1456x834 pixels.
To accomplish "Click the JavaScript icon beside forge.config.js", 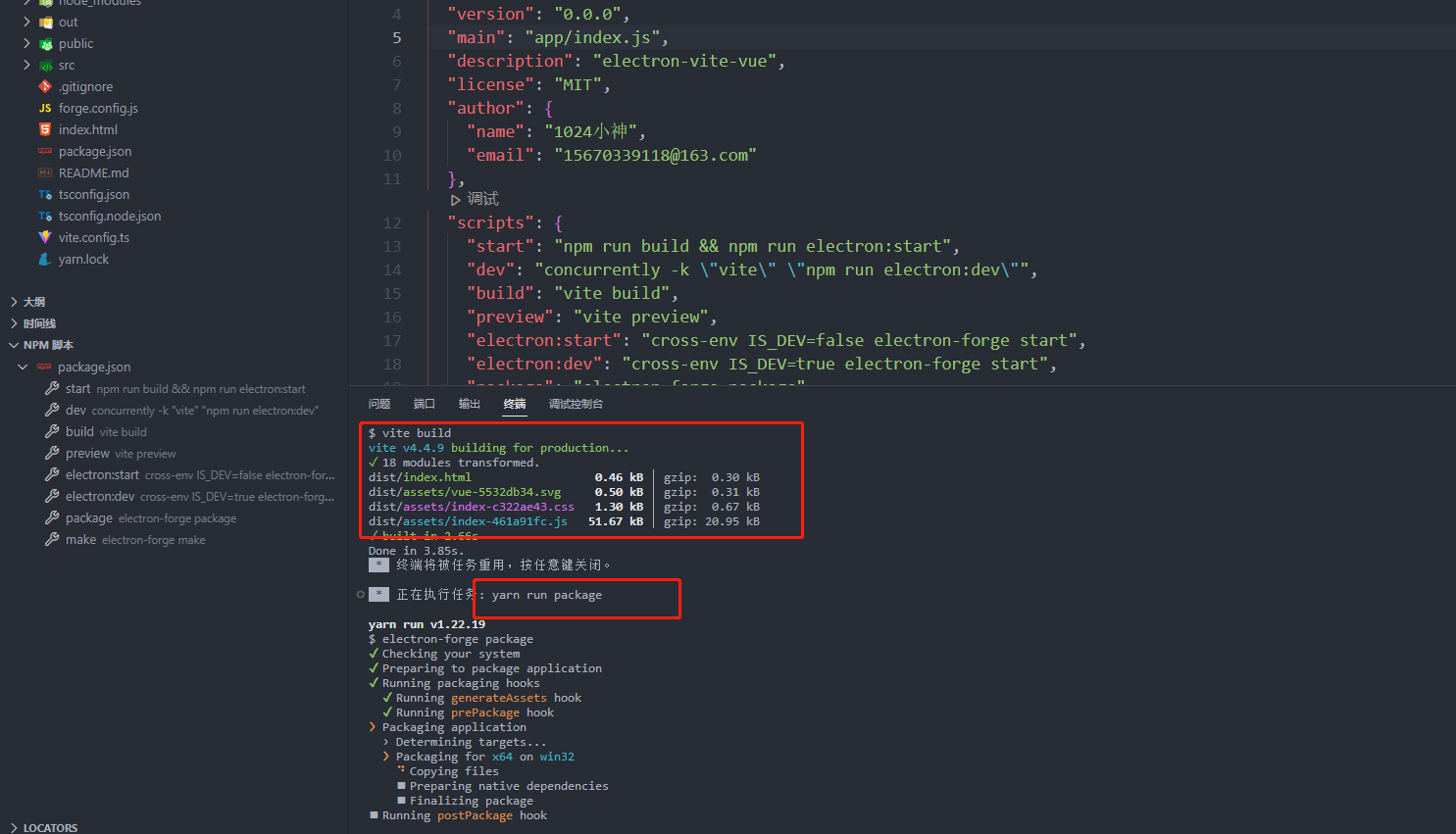I will (43, 108).
